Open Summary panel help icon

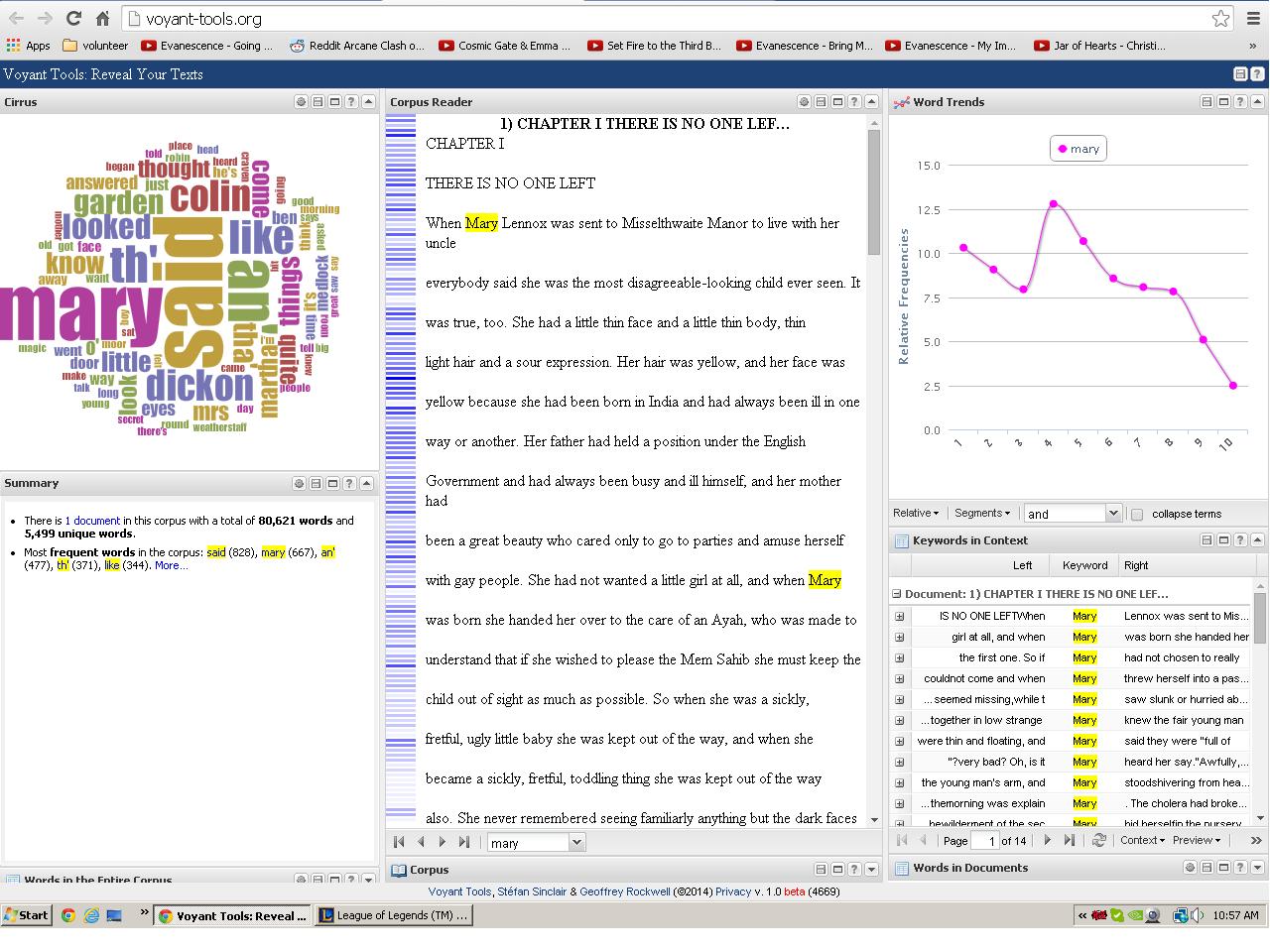click(349, 484)
